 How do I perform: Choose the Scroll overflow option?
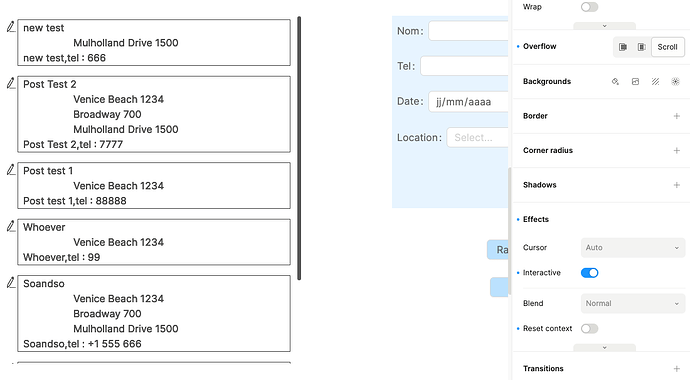[x=667, y=47]
